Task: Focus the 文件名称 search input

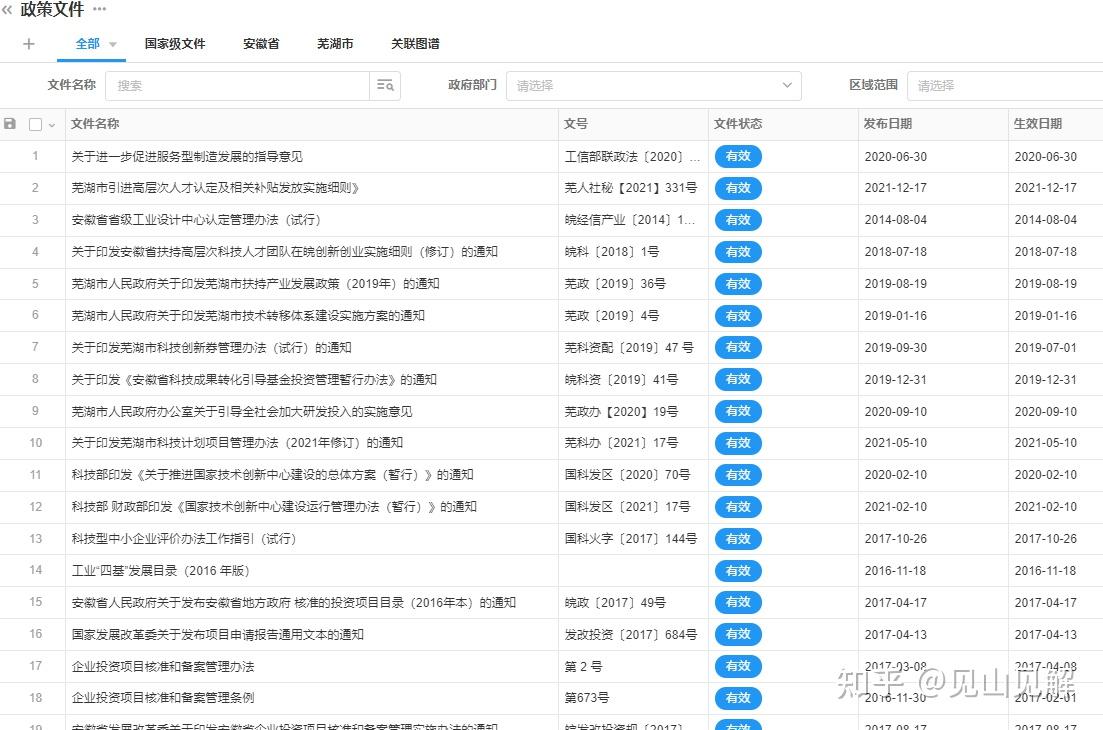Action: (237, 85)
